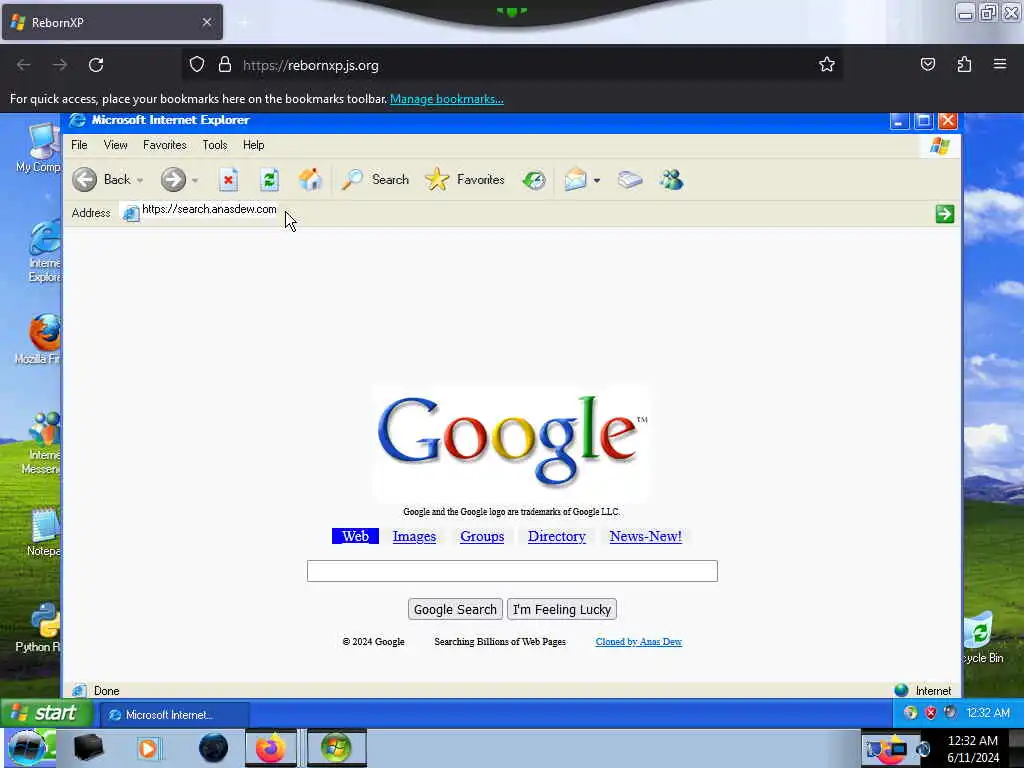Screen dimensions: 1024x768
Task: Click the Google logo image
Action: (512, 442)
